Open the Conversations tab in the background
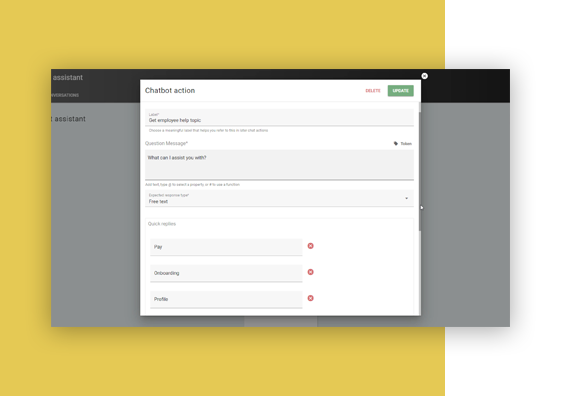This screenshot has height=396, width=562. coord(65,95)
